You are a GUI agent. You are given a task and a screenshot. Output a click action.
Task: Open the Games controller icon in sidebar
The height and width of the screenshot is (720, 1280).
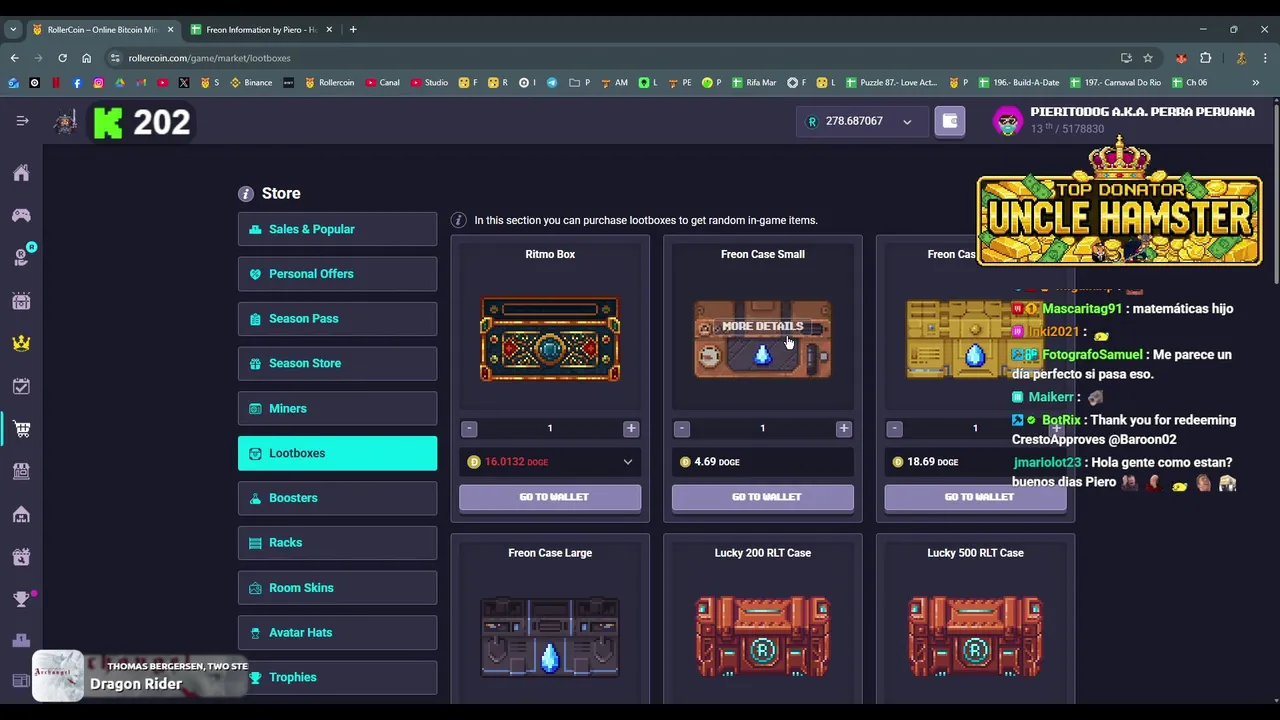21,215
